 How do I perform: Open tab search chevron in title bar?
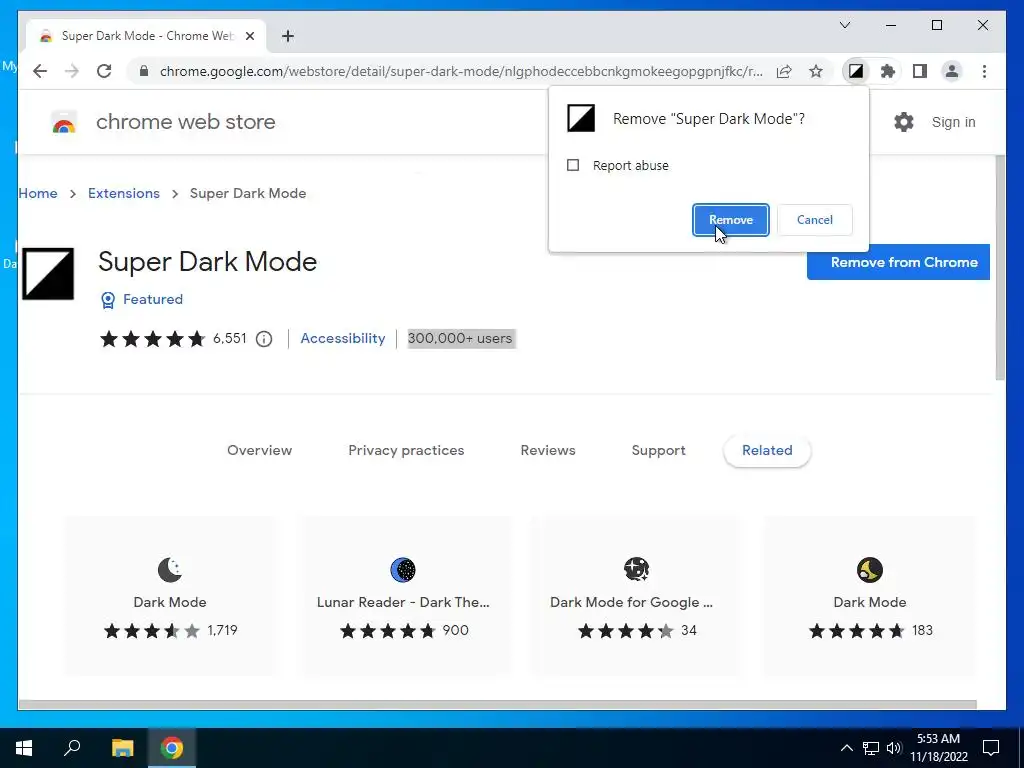(x=845, y=25)
